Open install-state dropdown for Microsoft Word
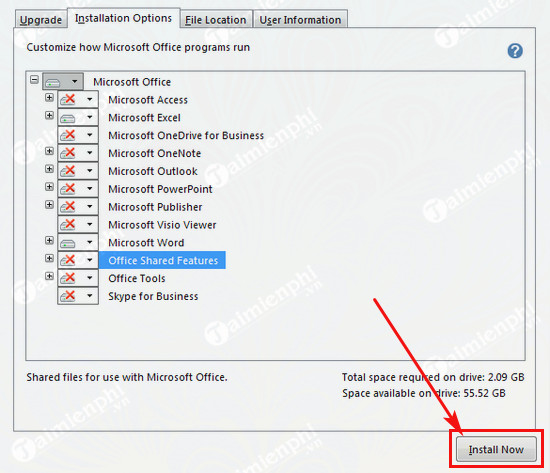Screen dimensions: 550x473 tap(78, 243)
